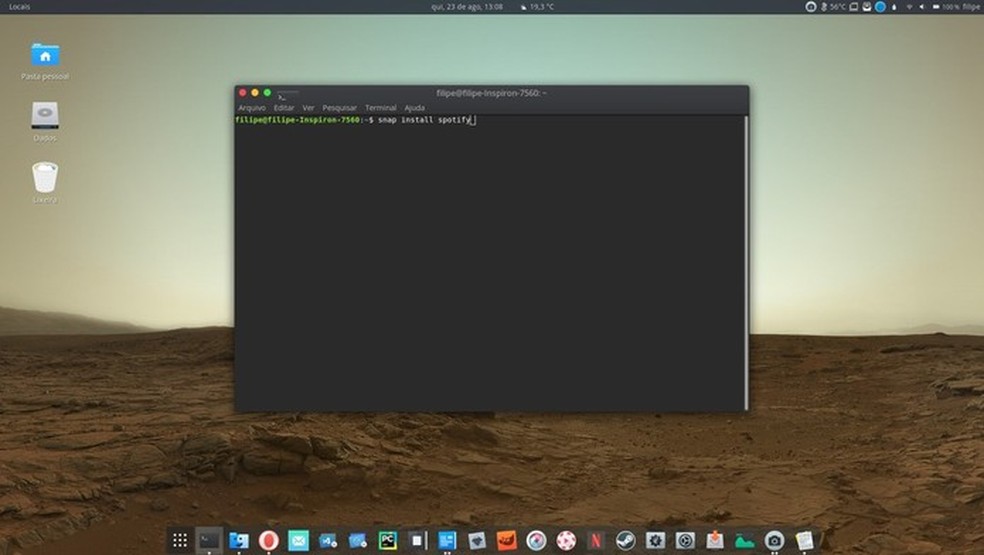Launch Steam from the dock
Viewport: 984px width, 555px height.
point(625,541)
